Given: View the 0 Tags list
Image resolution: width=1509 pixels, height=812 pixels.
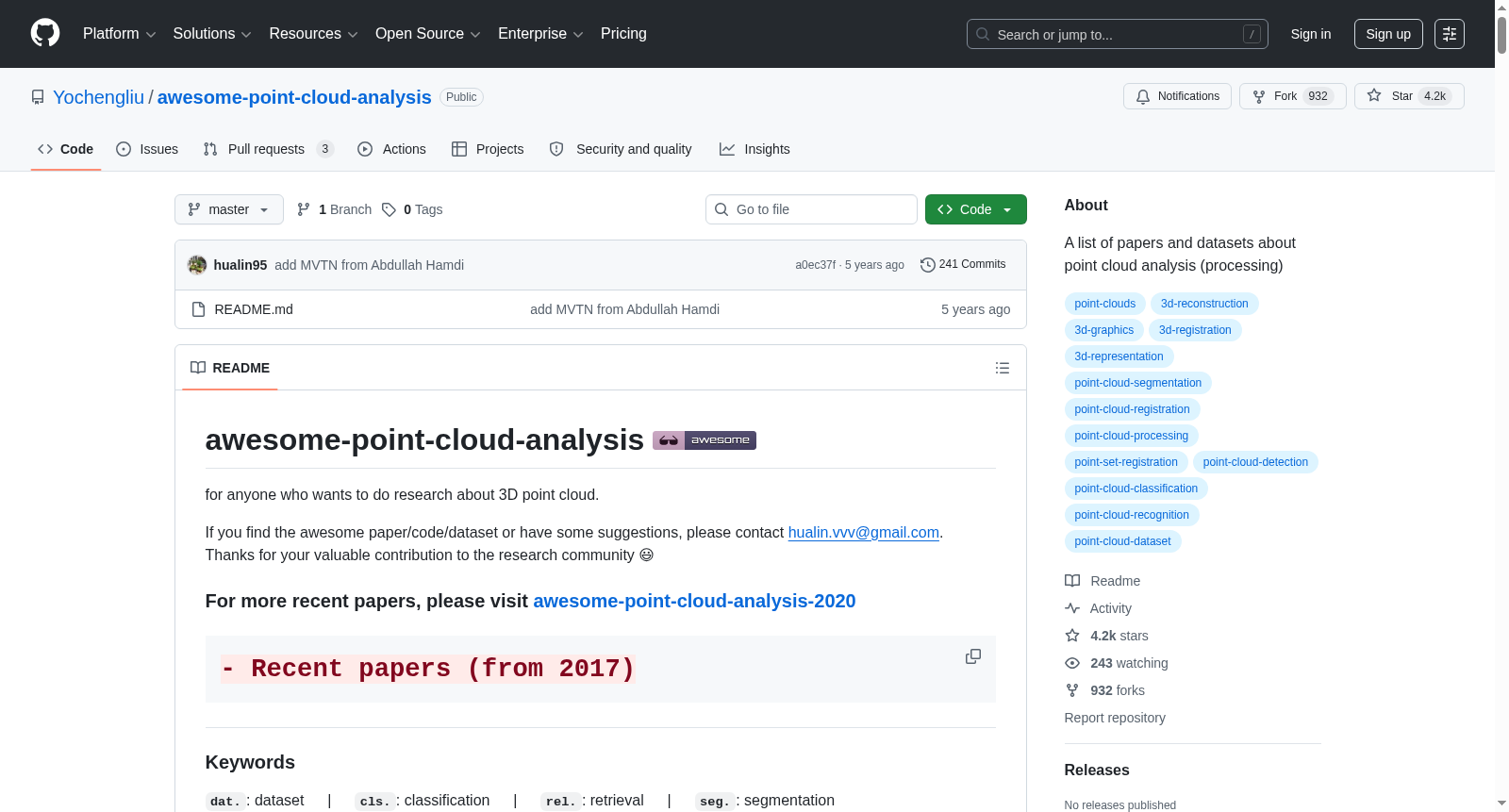Looking at the screenshot, I should point(412,209).
